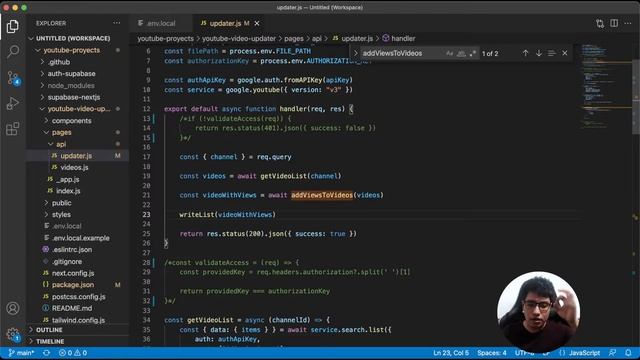Toggle Match Whole Word in find widget
Image resolution: width=640 pixels, height=360 pixels.
tap(461, 53)
